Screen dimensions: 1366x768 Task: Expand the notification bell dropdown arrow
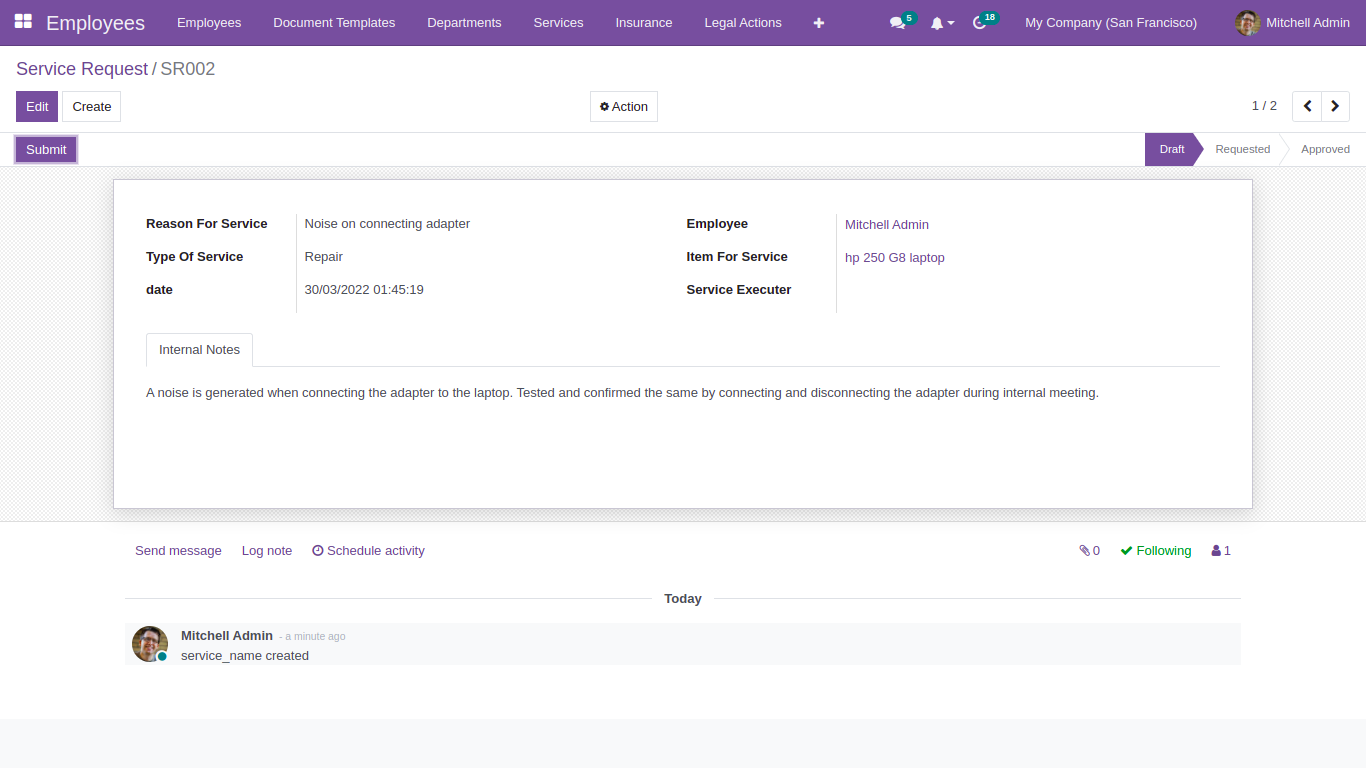949,23
